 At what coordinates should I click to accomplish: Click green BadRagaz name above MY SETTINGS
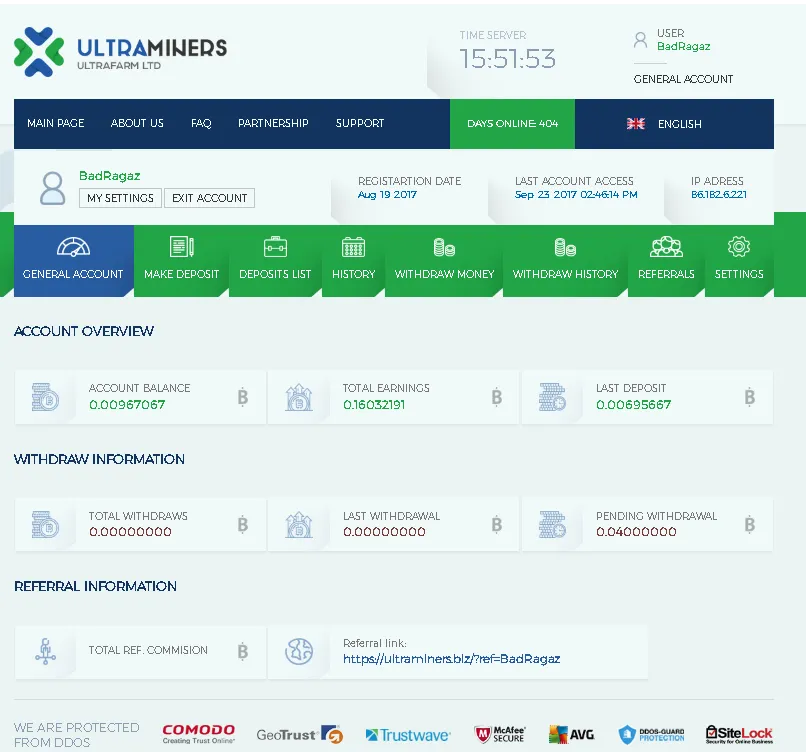pyautogui.click(x=109, y=176)
